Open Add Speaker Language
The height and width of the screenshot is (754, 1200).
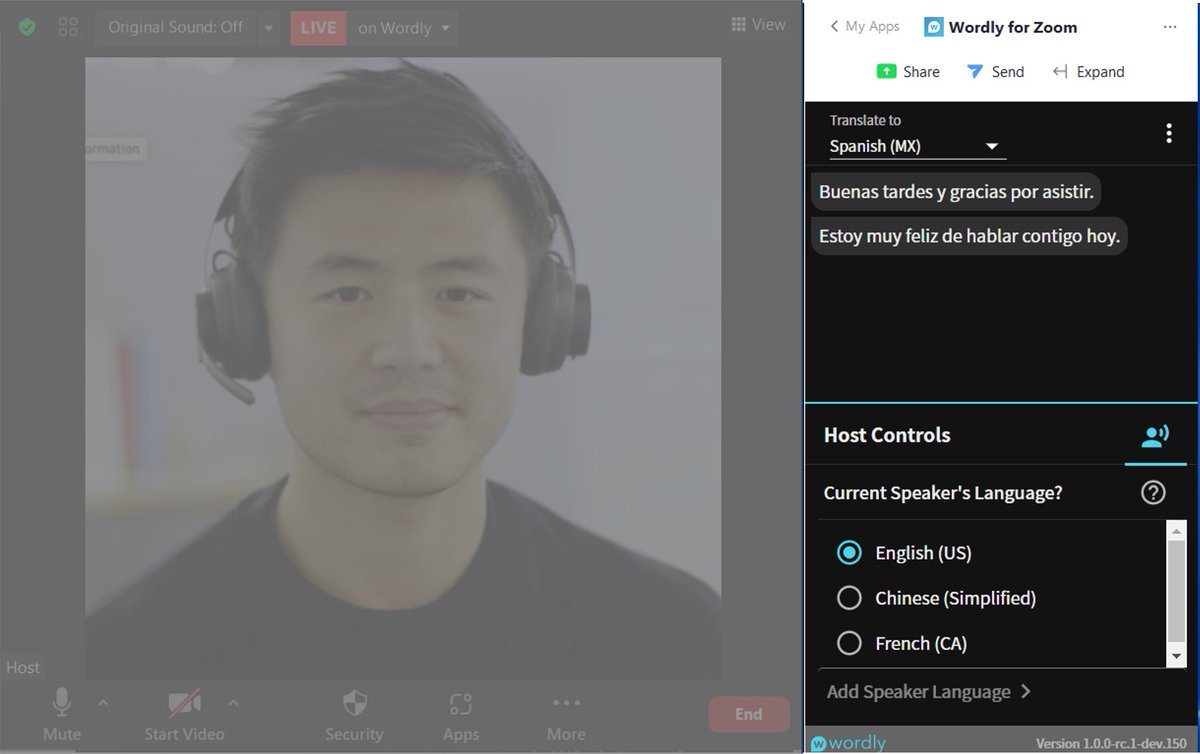[x=929, y=692]
